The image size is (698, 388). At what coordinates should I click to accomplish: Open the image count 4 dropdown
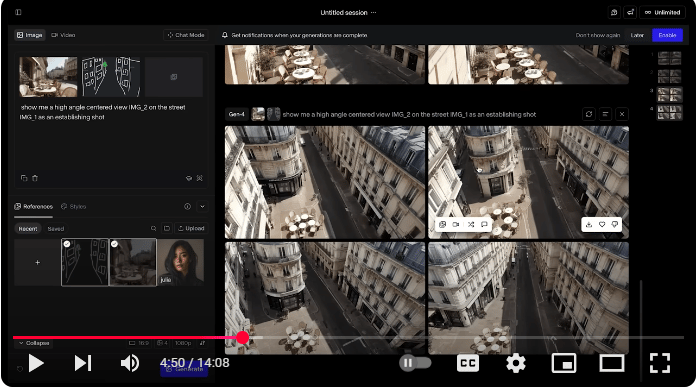click(162, 343)
